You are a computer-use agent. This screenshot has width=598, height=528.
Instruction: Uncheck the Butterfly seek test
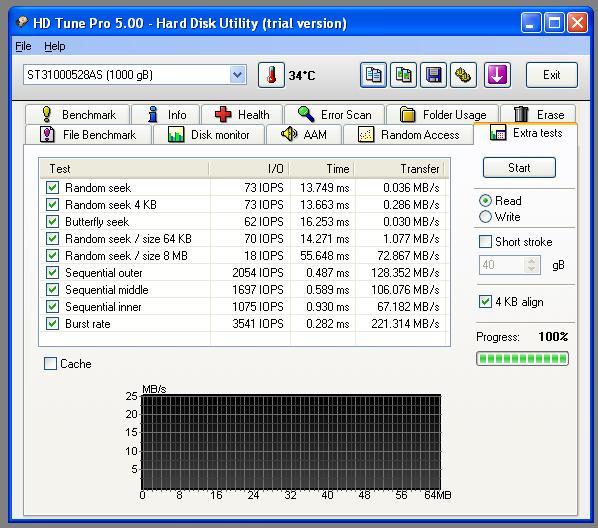coord(52,221)
